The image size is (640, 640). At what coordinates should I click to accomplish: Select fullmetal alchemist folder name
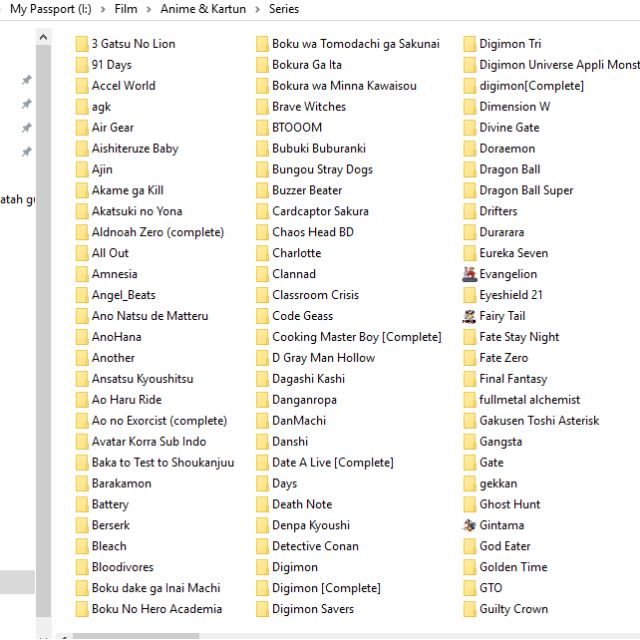tap(529, 400)
